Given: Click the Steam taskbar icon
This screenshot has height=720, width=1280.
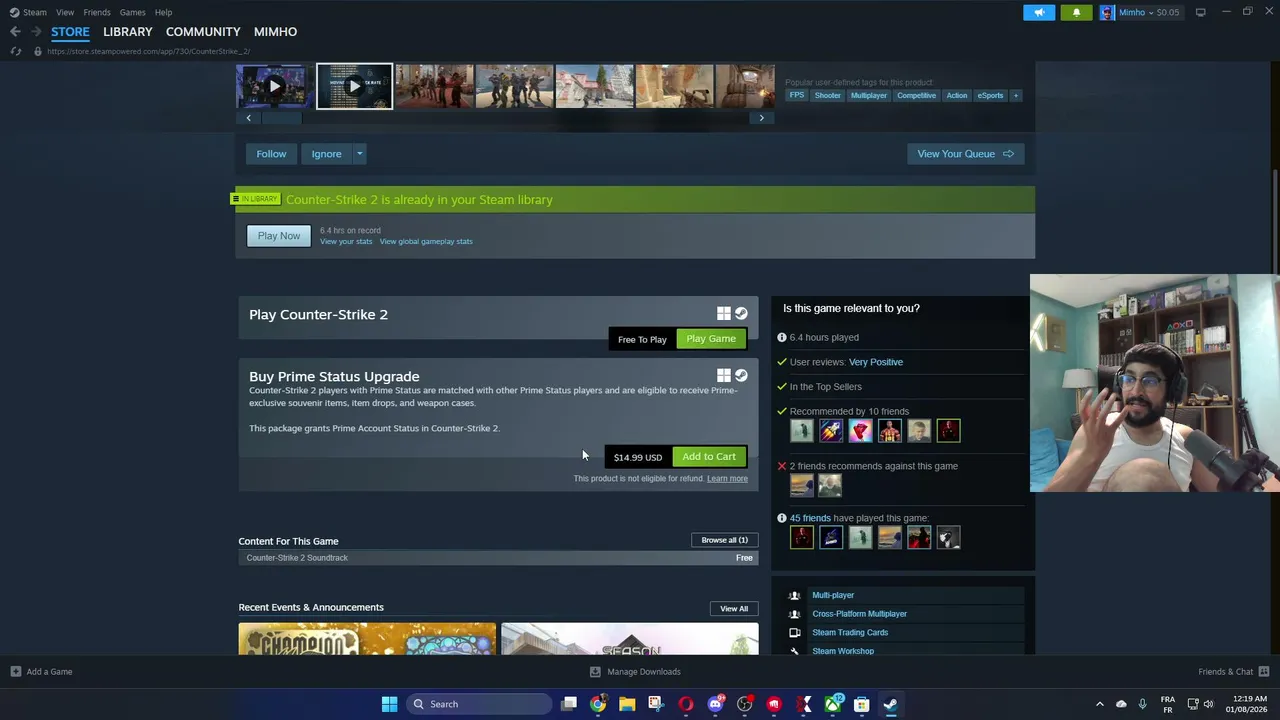Looking at the screenshot, I should point(890,704).
